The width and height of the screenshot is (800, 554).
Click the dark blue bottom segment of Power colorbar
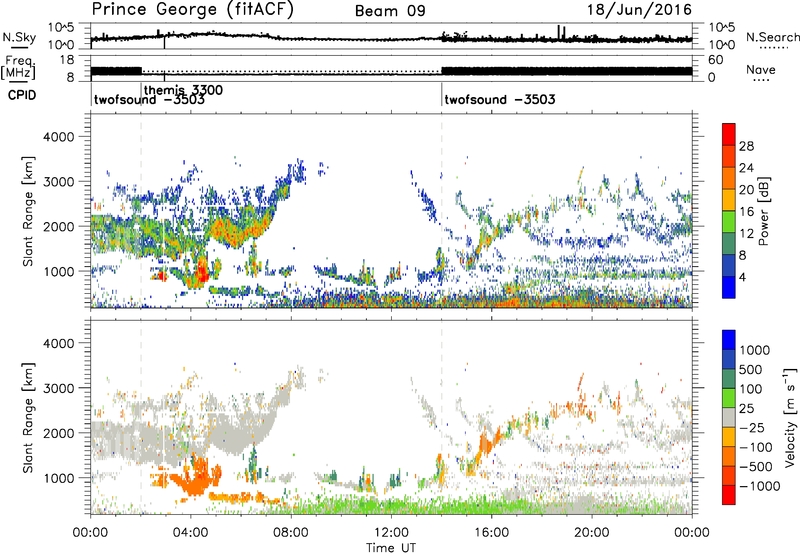click(729, 287)
